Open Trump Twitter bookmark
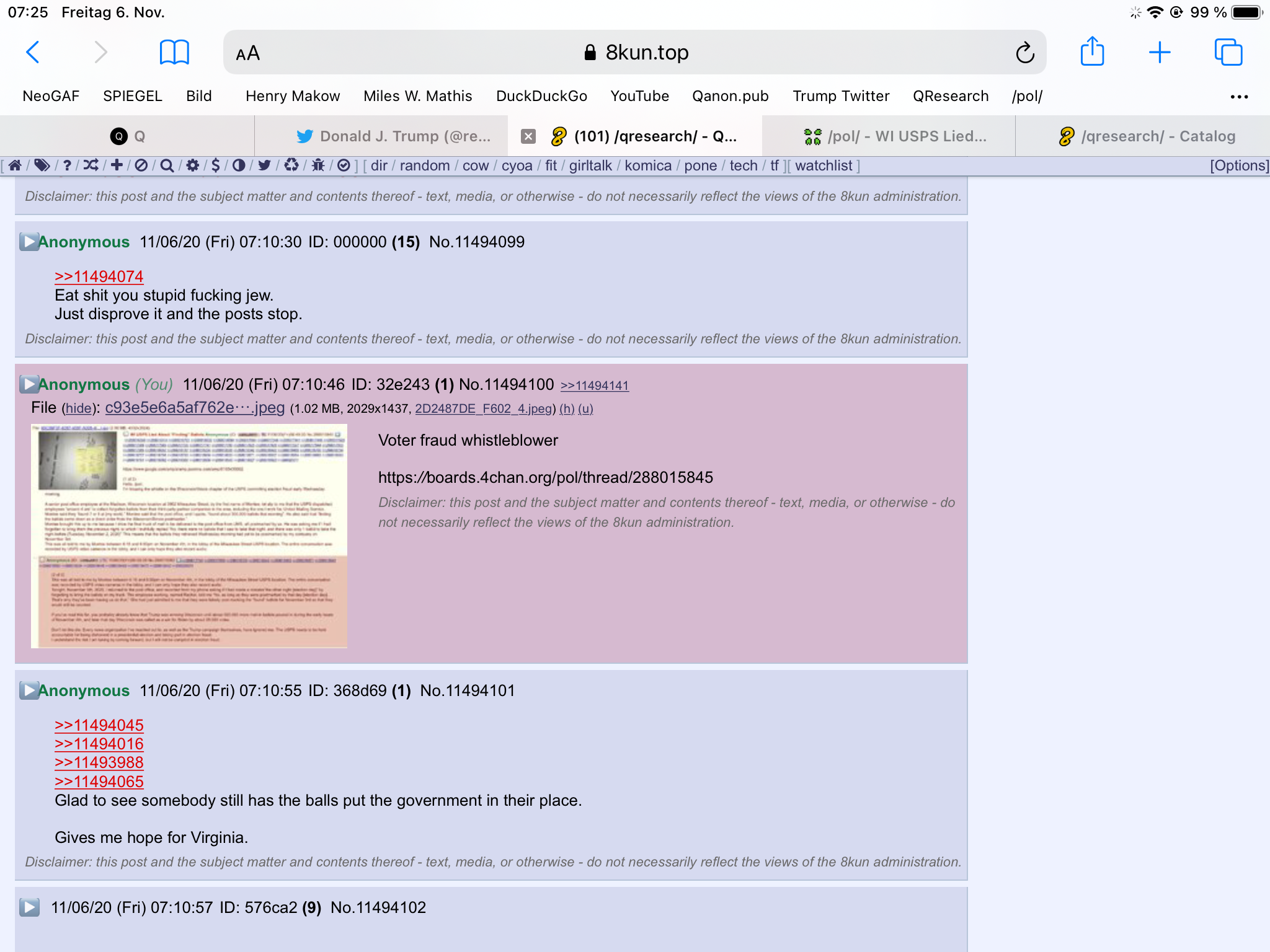The width and height of the screenshot is (1270, 952). coord(841,96)
